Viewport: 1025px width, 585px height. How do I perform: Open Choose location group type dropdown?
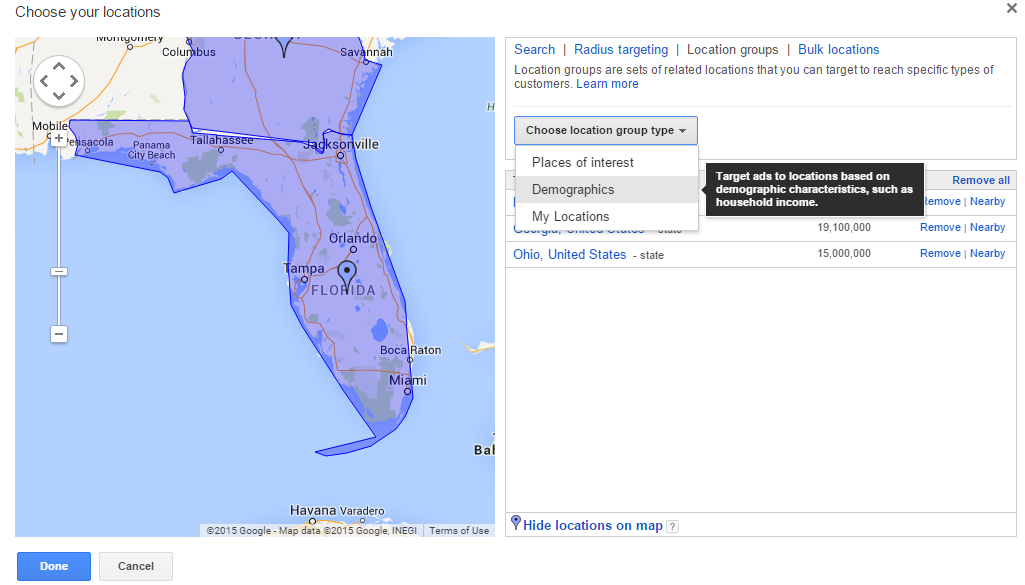[x=605, y=131]
